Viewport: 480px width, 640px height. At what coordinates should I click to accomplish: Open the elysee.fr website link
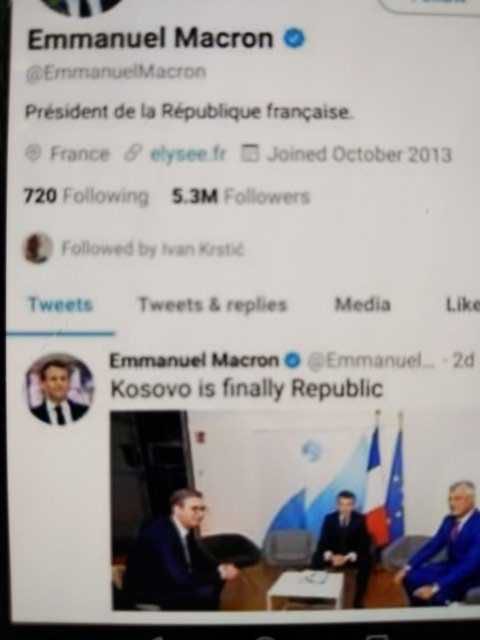coord(188,154)
